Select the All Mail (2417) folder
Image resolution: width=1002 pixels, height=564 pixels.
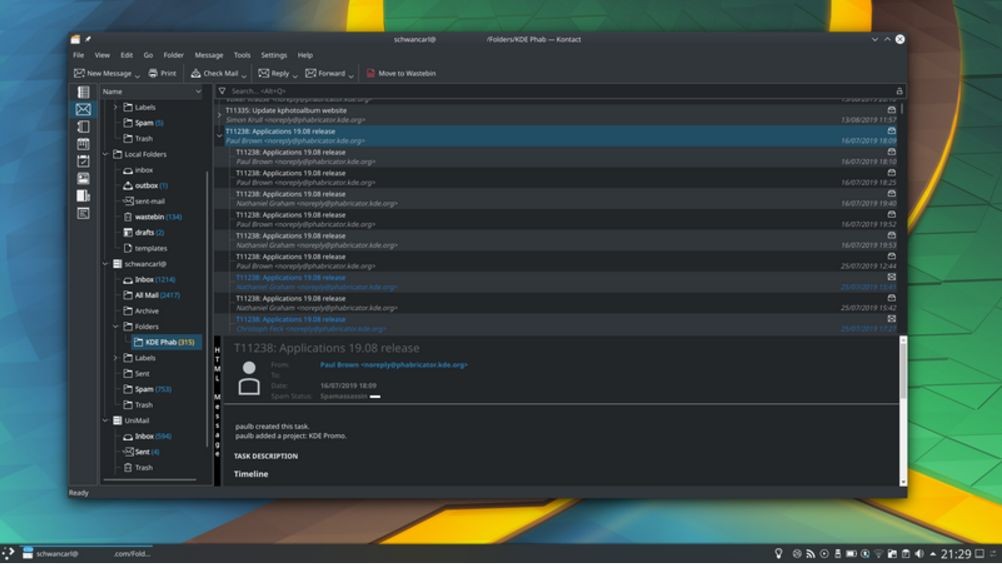tap(151, 295)
